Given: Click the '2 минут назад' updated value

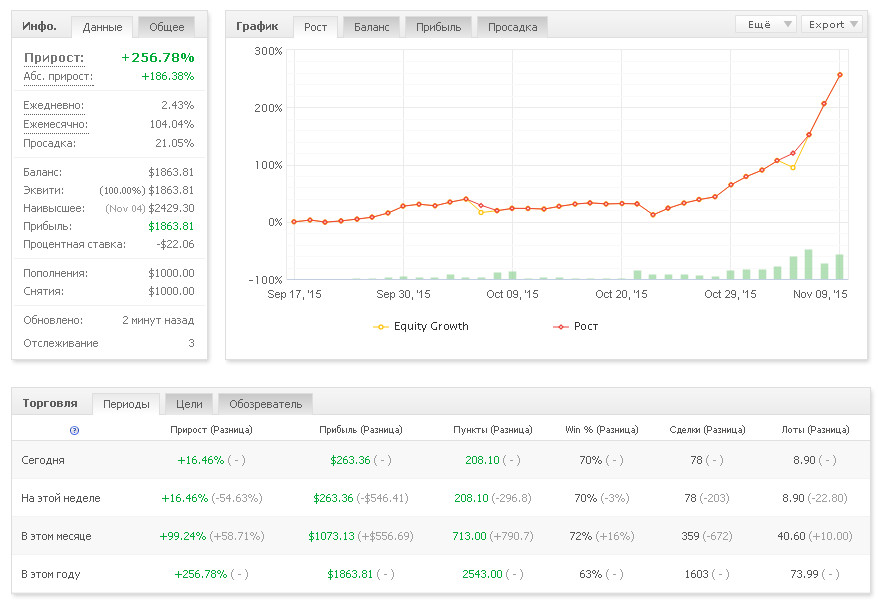Looking at the screenshot, I should pos(158,321).
